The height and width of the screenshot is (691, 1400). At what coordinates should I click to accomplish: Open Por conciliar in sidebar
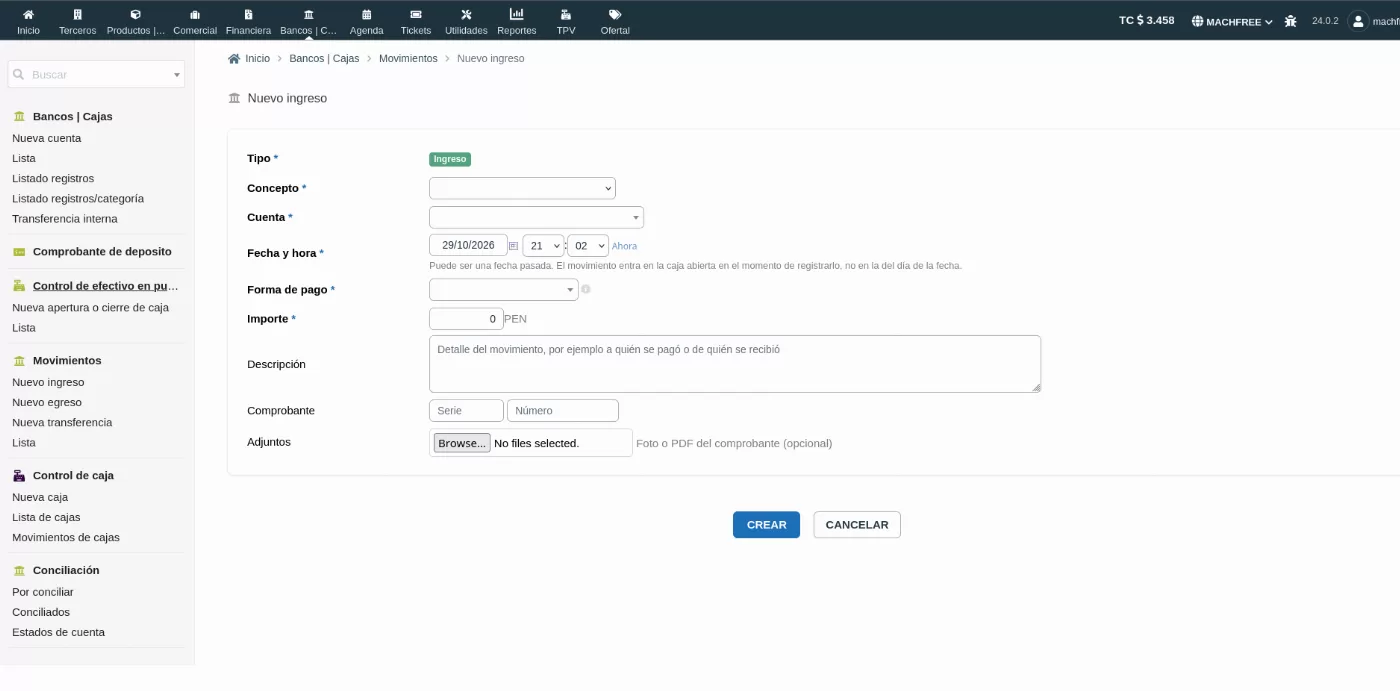[x=43, y=592]
